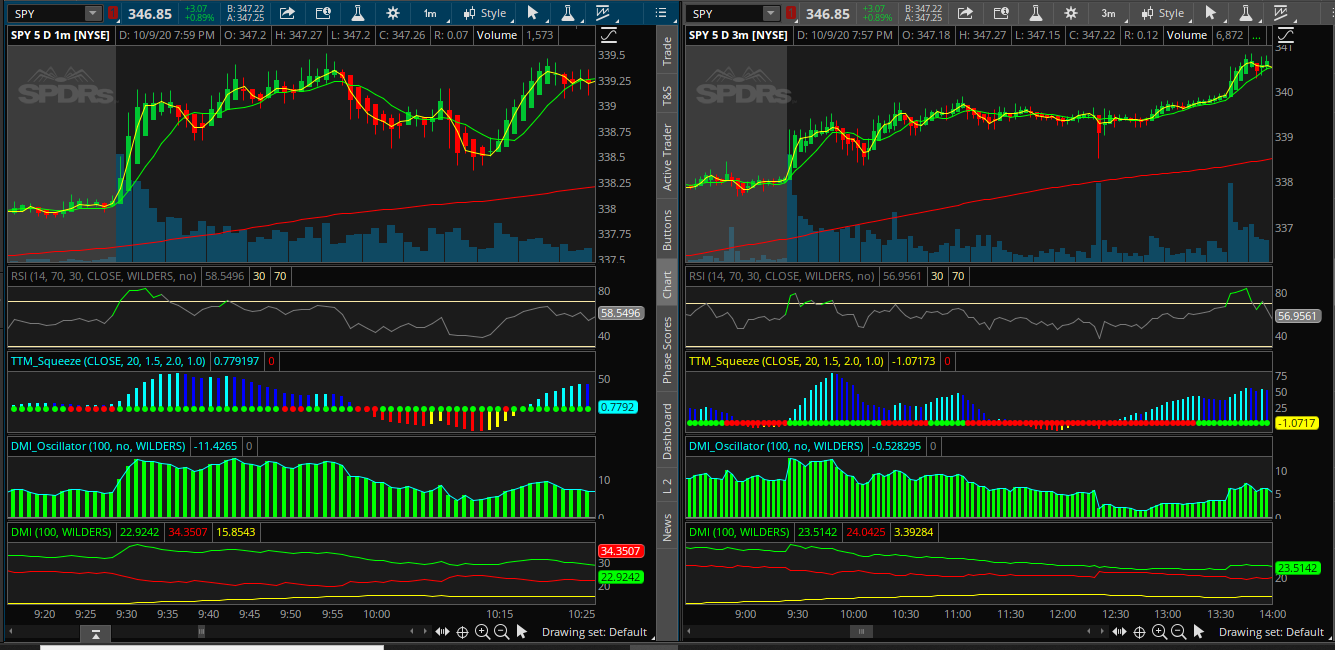This screenshot has width=1335, height=650.
Task: Click the right chart's bottom pointer icon
Action: coord(1200,632)
